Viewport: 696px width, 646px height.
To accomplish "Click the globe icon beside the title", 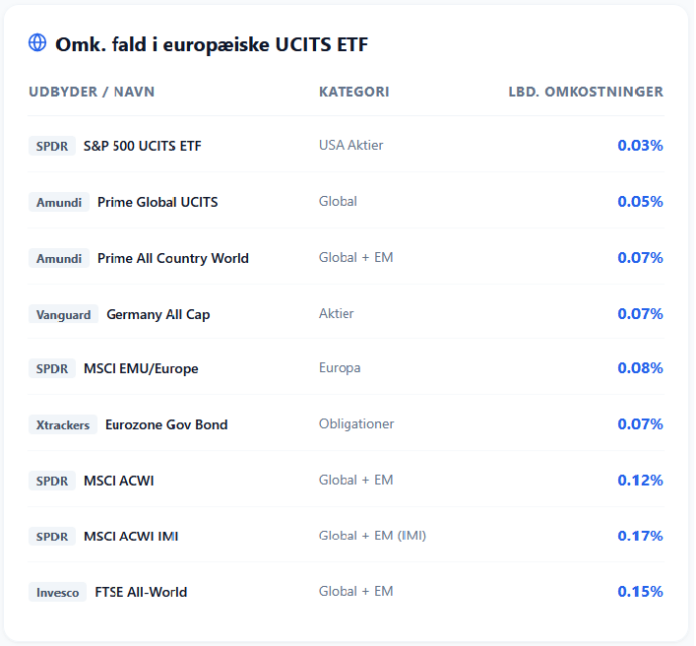I will 38,43.
